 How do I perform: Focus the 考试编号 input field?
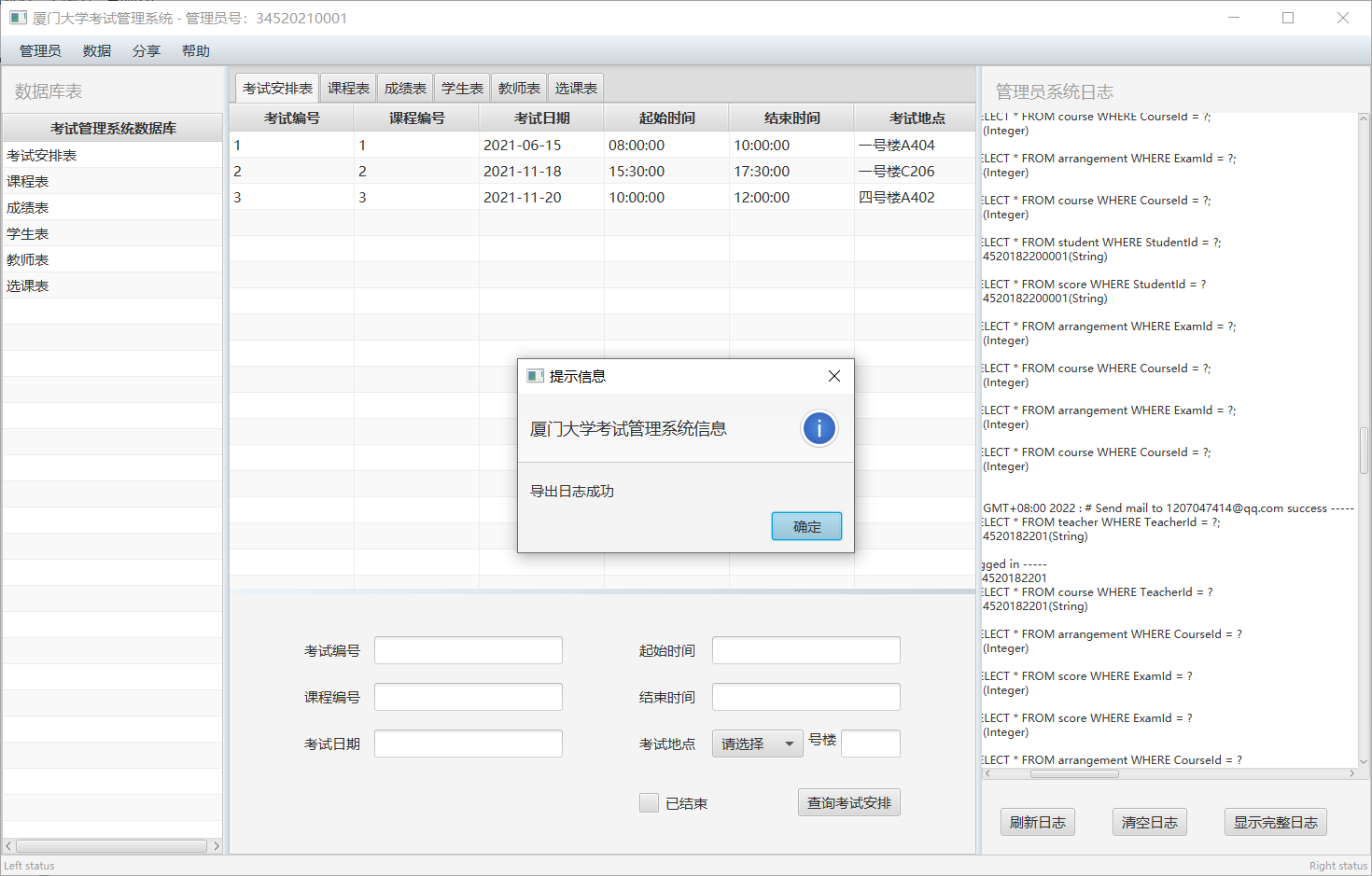469,650
